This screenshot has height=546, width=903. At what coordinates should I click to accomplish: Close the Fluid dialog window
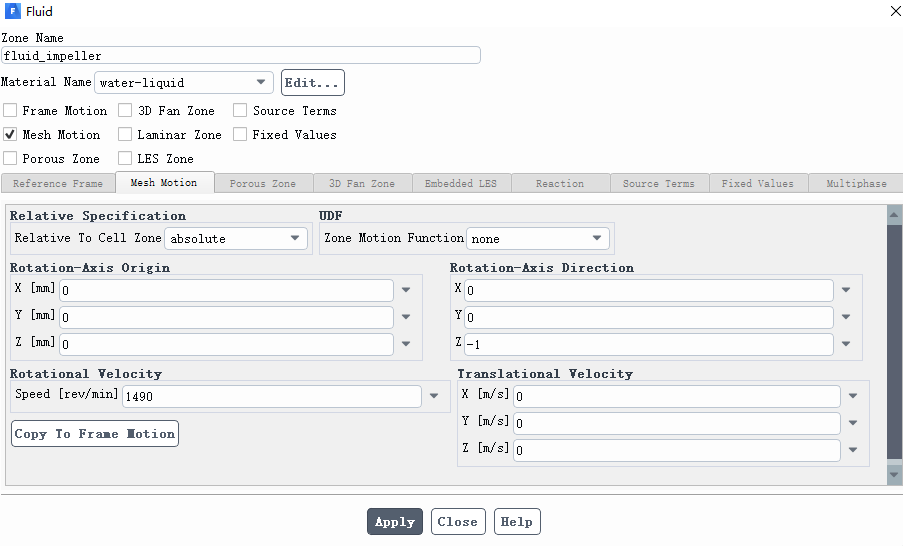(895, 11)
